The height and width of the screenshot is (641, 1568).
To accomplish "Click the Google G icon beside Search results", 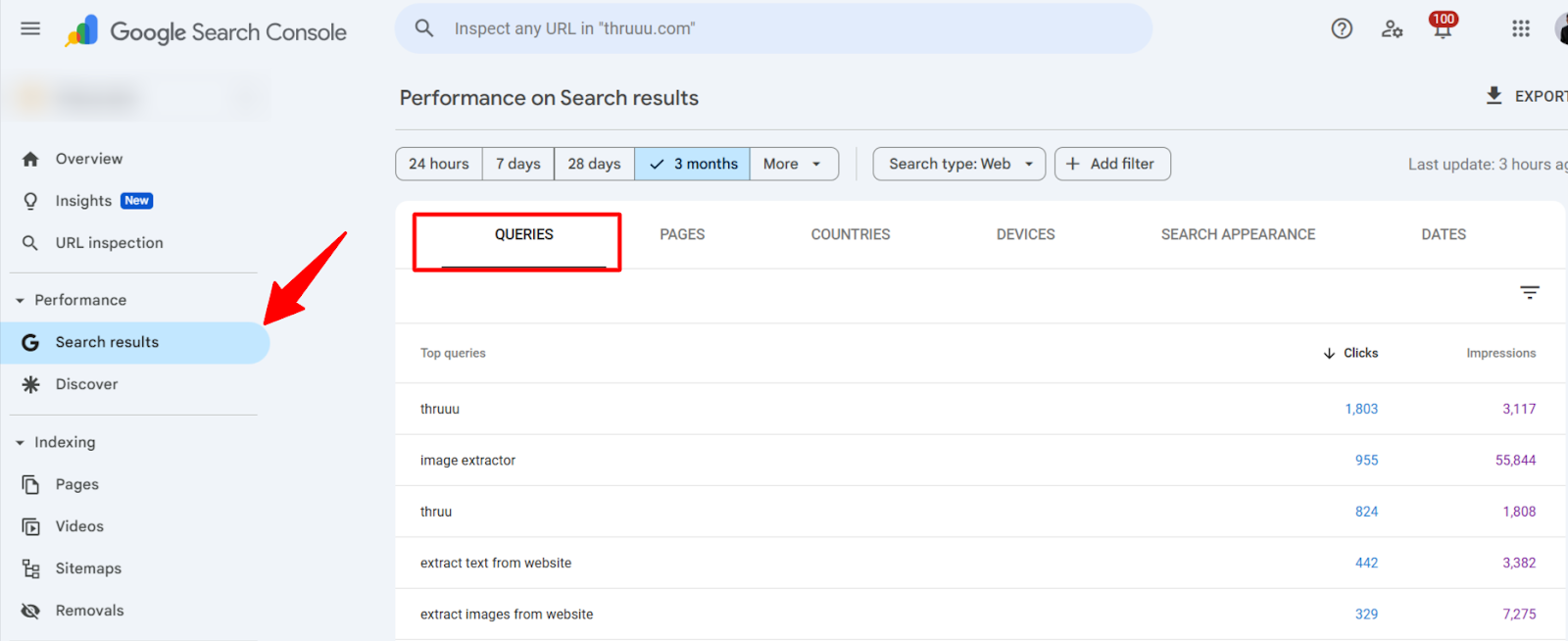I will [30, 342].
